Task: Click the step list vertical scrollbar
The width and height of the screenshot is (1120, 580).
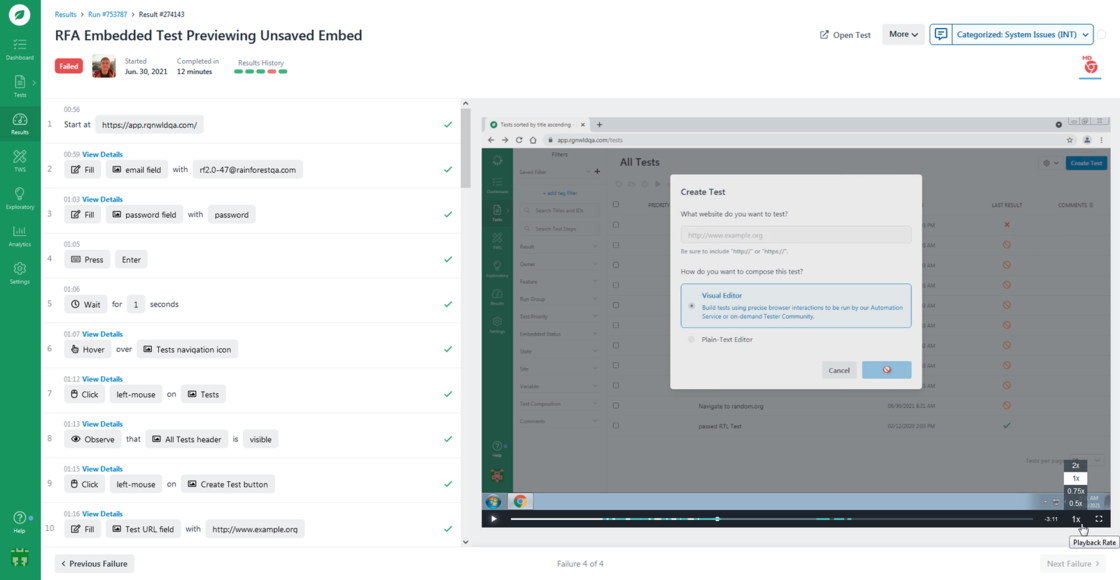Action: point(464,148)
